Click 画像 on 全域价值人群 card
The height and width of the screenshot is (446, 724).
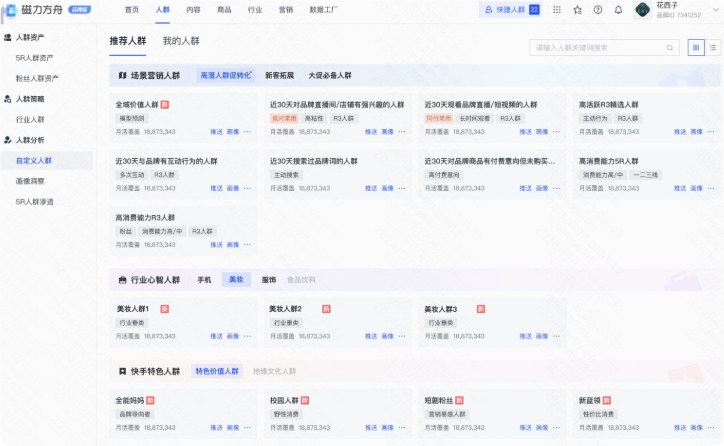pos(233,132)
